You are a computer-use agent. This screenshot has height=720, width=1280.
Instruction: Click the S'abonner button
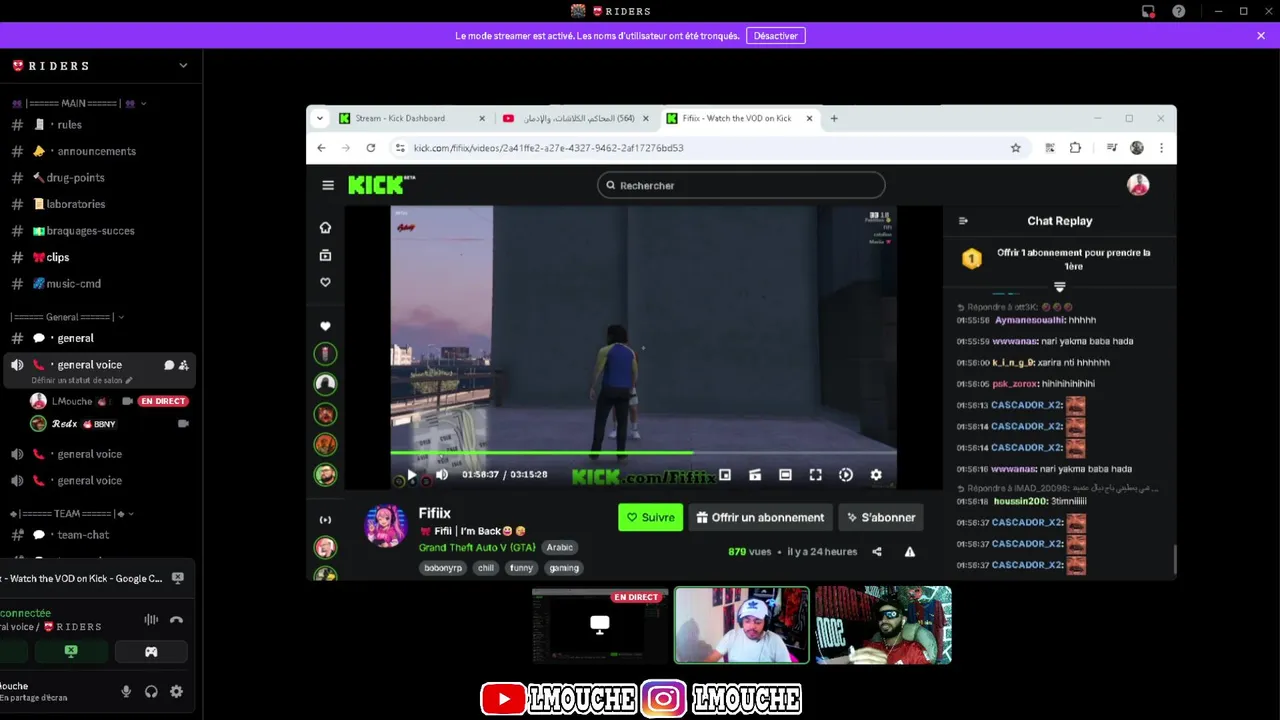(880, 517)
